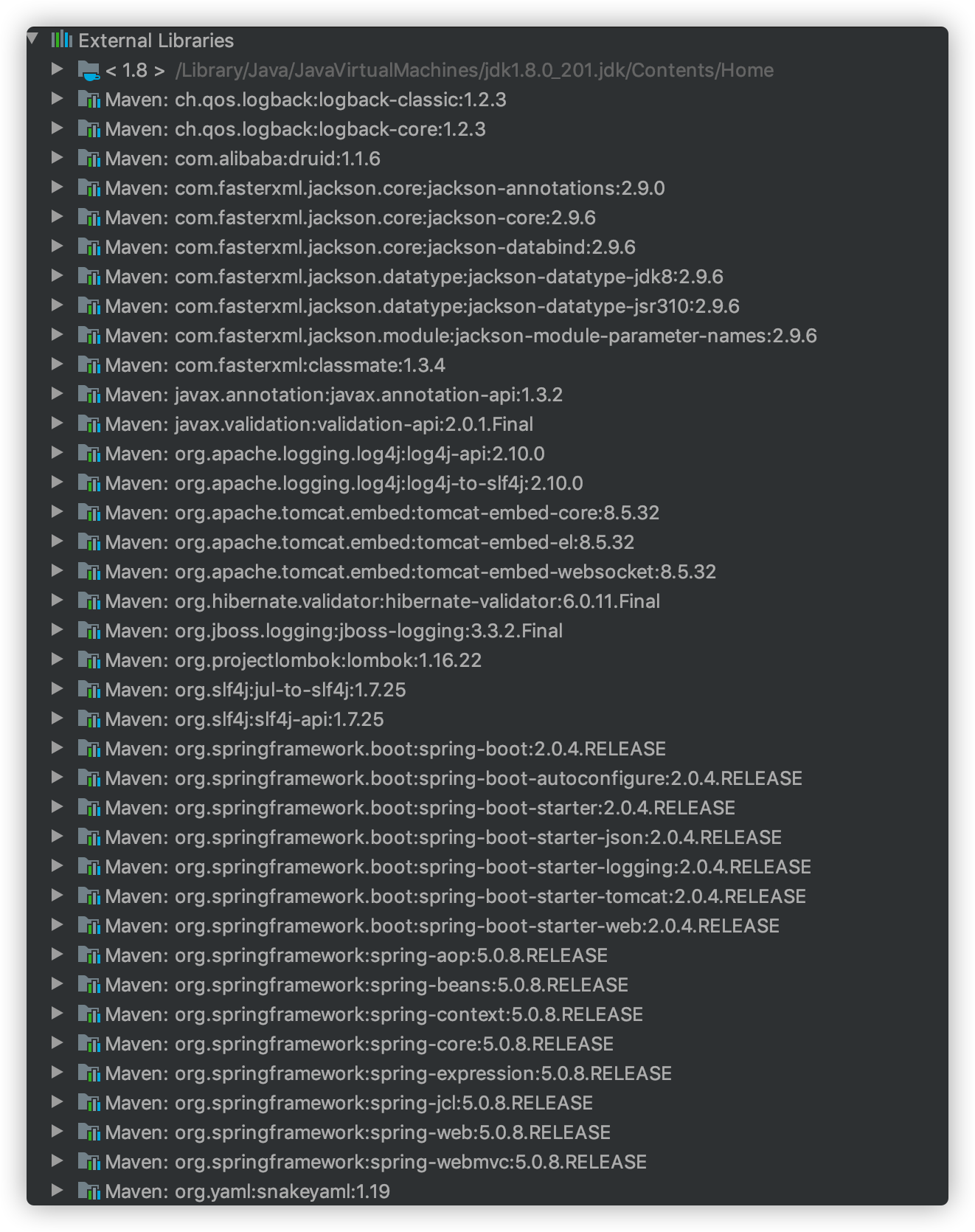Click library icon for jackson-annotations:2.9.0
This screenshot has height=1232, width=975.
(89, 188)
